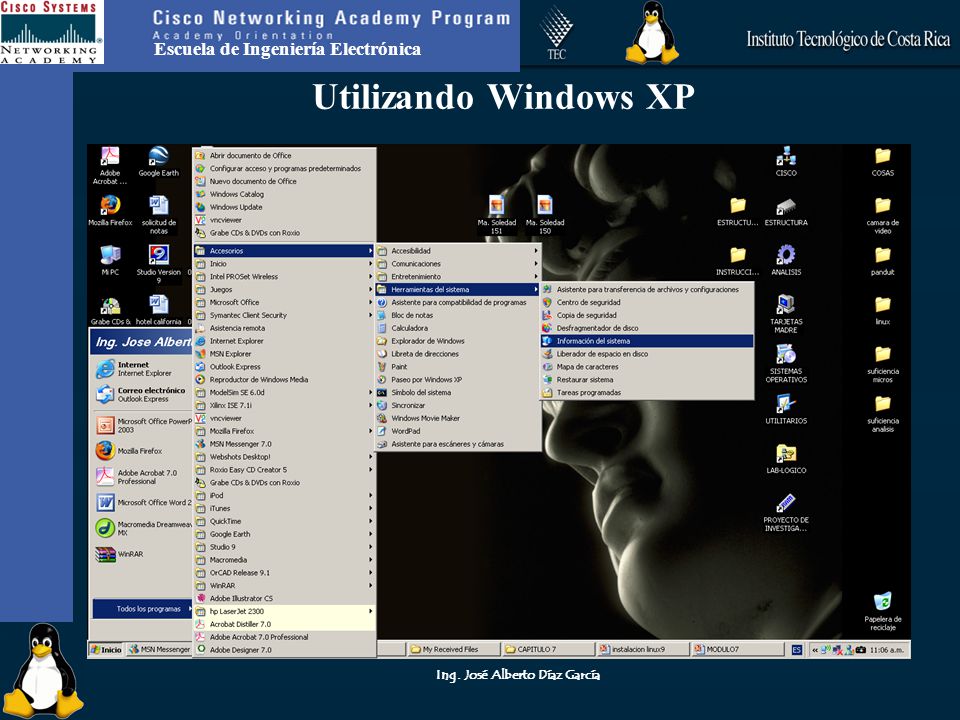
Task: Expand the Microsoft Office program group
Action: click(284, 302)
